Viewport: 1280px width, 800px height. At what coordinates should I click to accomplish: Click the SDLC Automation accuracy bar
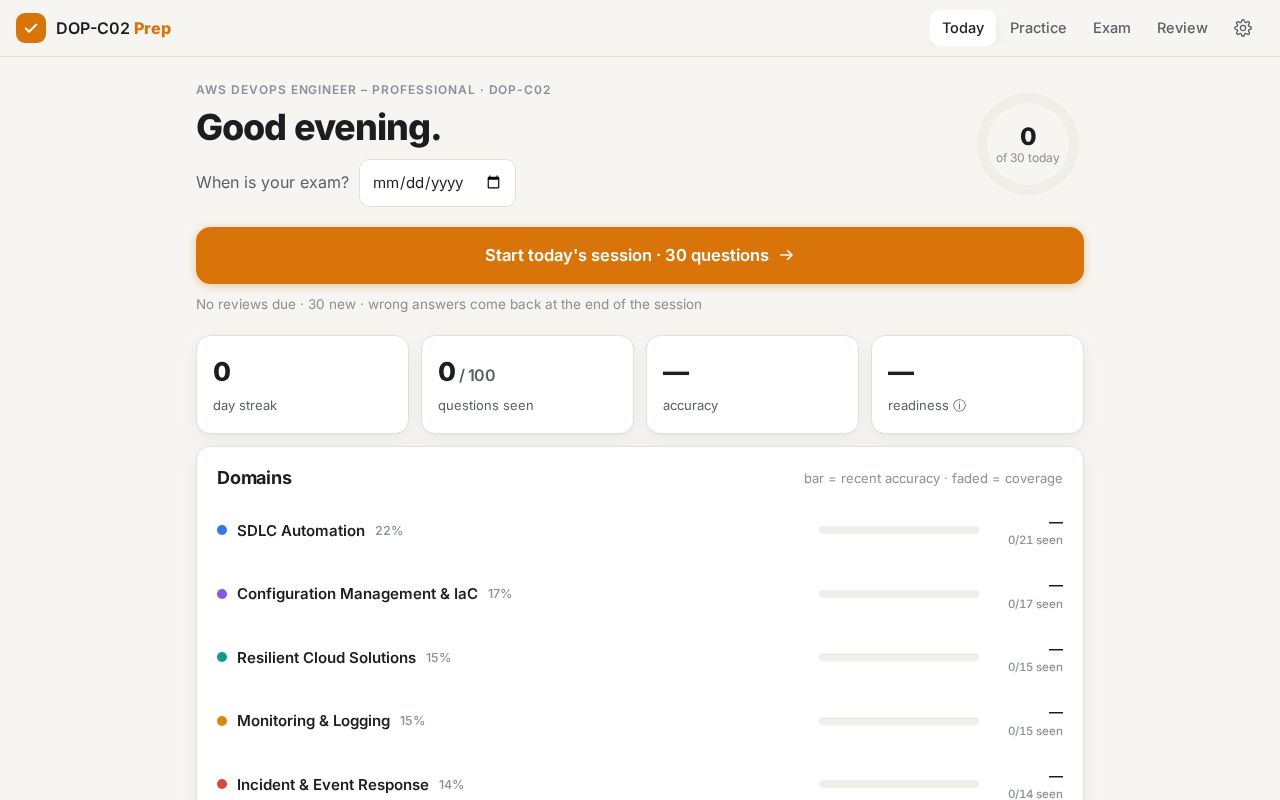(x=899, y=530)
